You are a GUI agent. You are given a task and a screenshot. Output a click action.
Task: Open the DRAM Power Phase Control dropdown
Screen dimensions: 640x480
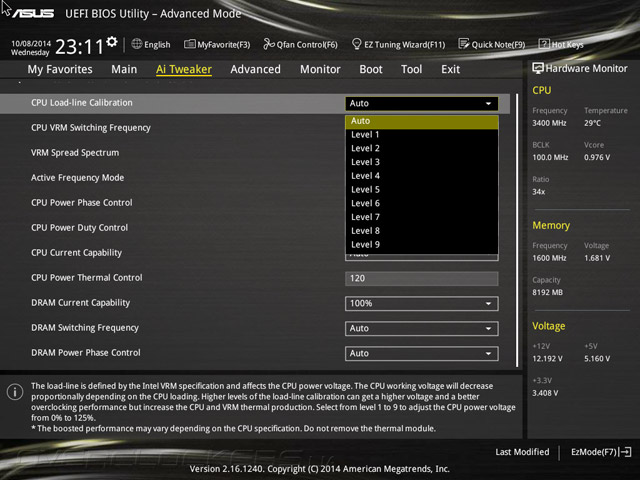[422, 353]
